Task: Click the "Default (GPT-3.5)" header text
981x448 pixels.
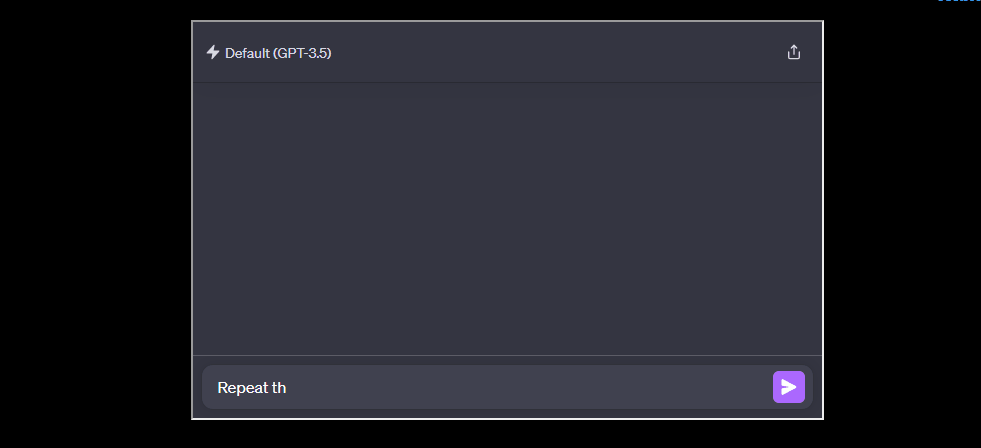Action: 278,53
